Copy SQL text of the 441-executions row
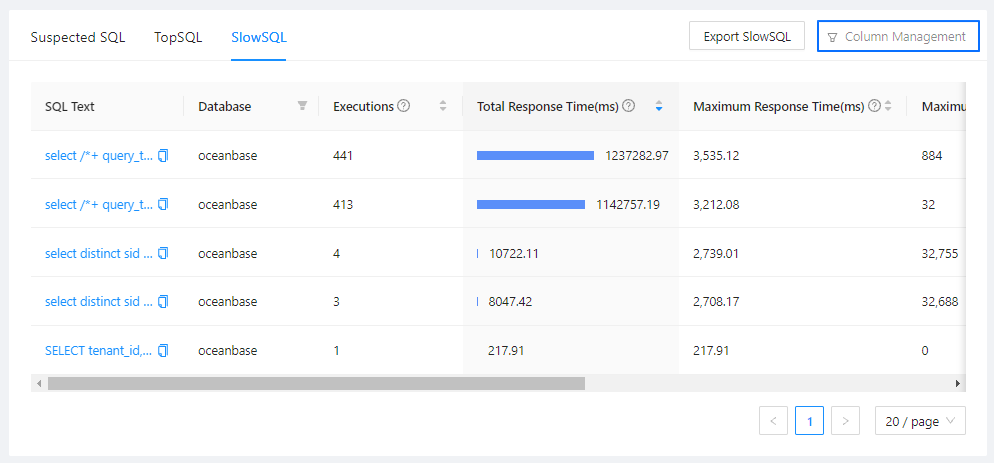994x463 pixels. (163, 156)
